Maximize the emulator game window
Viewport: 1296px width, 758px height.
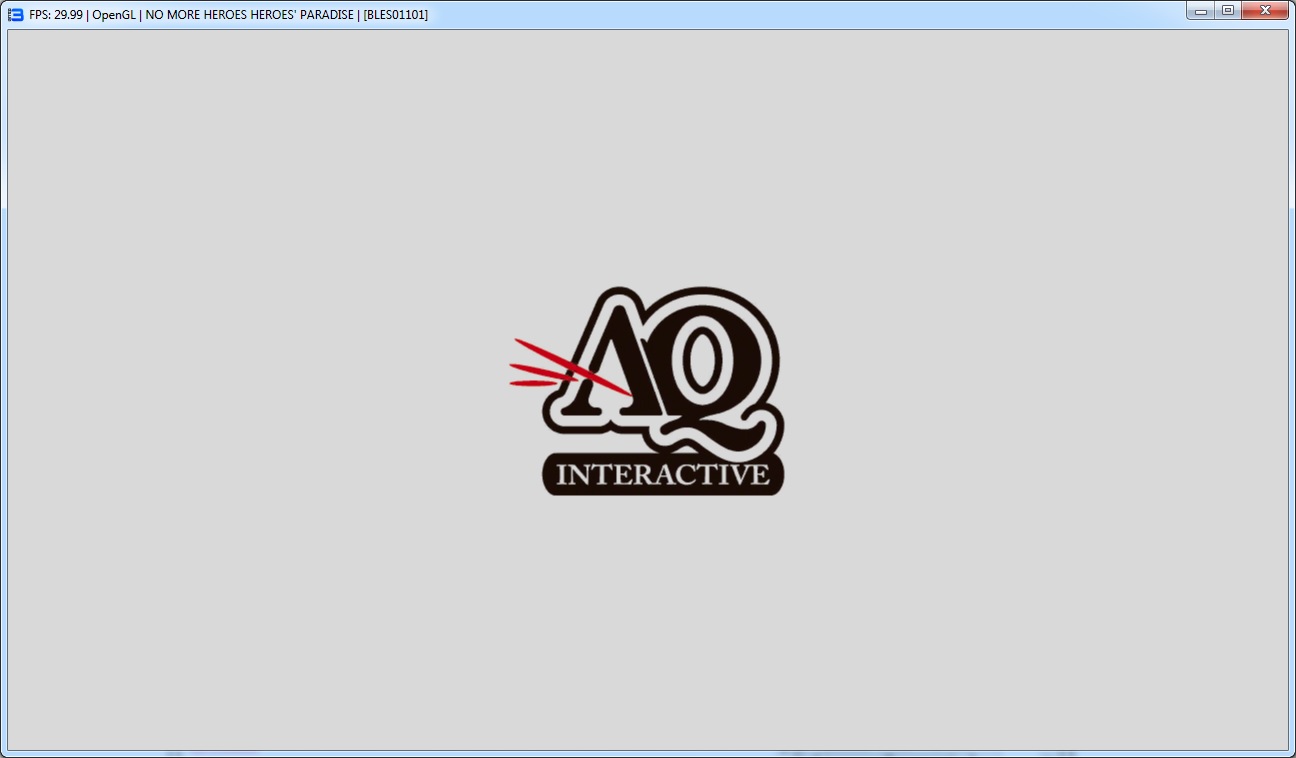coord(1227,11)
